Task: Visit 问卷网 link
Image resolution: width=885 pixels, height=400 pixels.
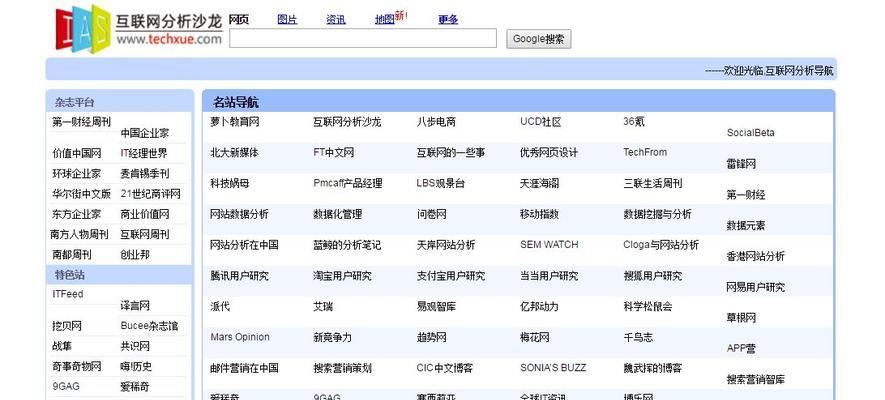Action: point(432,214)
